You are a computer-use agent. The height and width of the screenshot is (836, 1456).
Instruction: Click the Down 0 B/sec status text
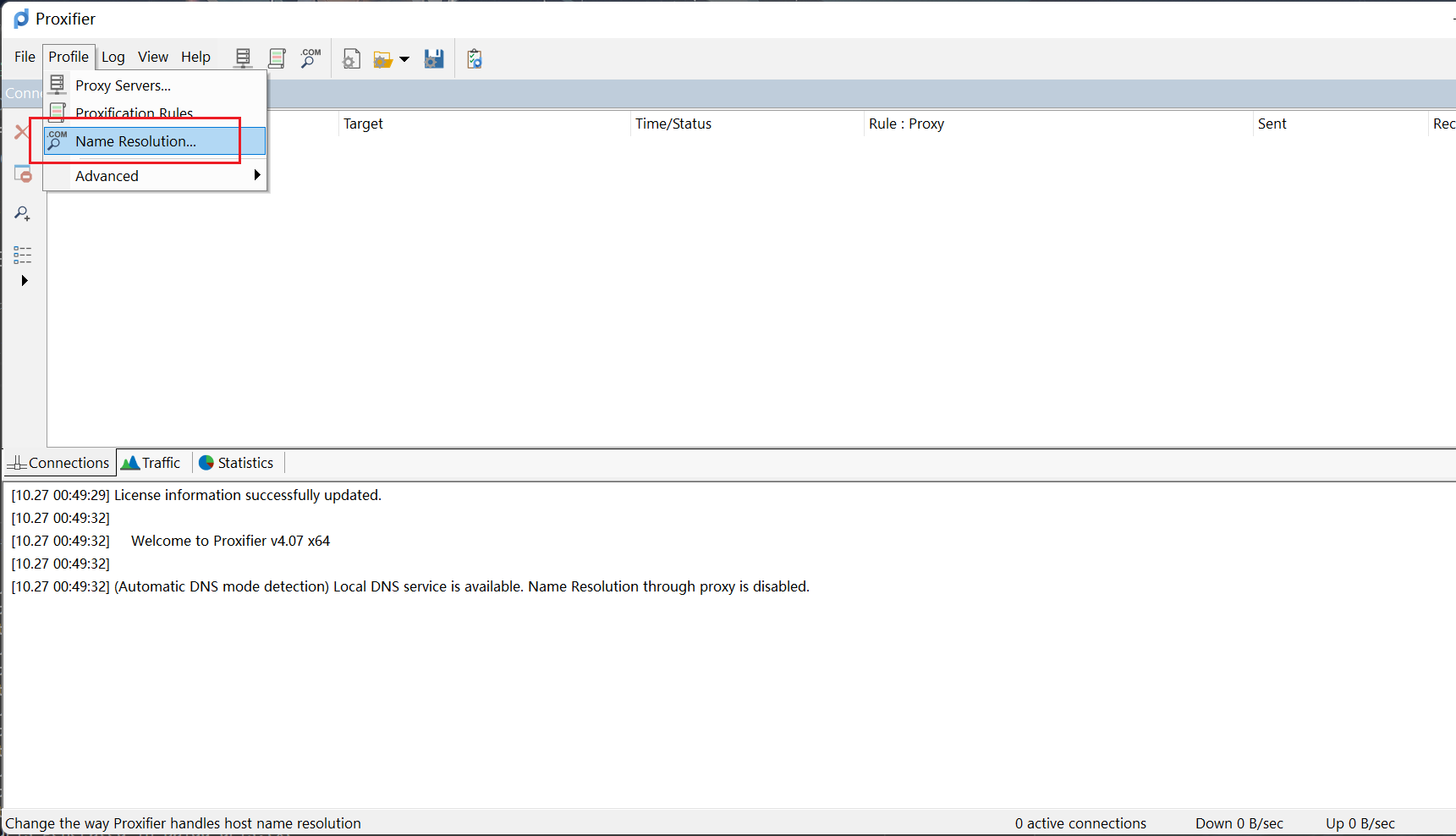[x=1239, y=823]
